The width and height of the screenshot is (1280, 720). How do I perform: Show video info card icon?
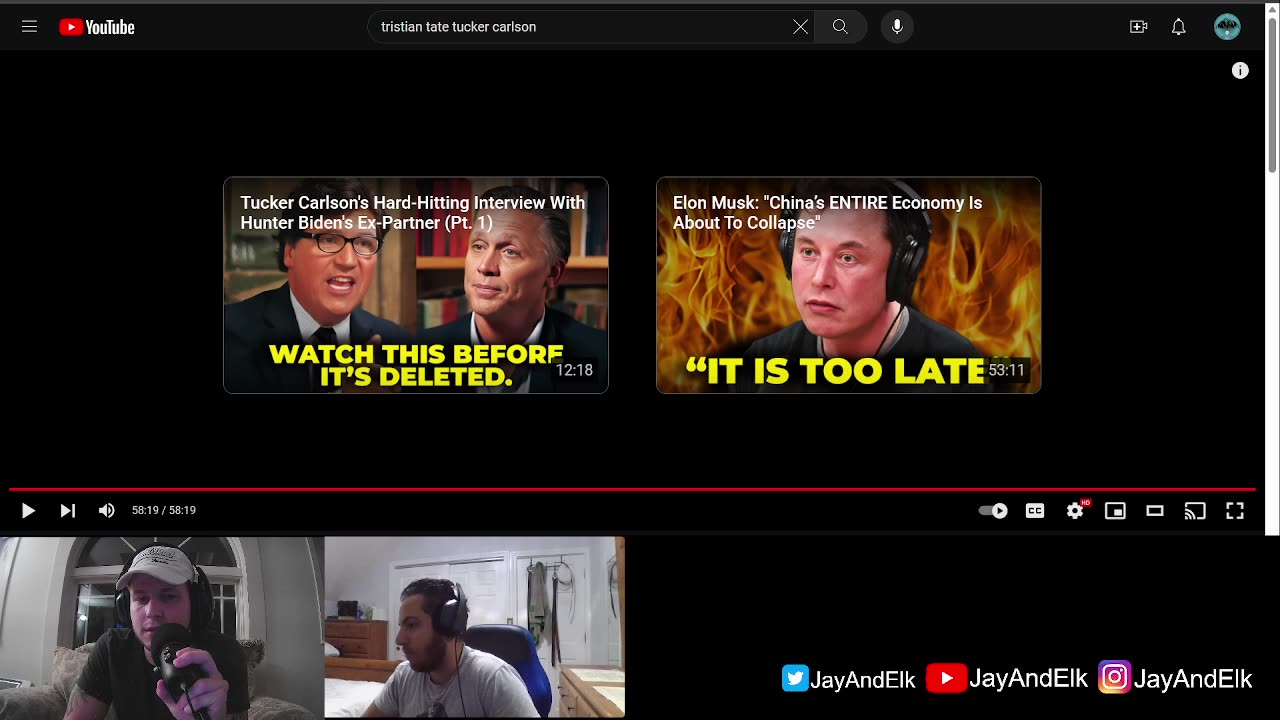[x=1240, y=70]
